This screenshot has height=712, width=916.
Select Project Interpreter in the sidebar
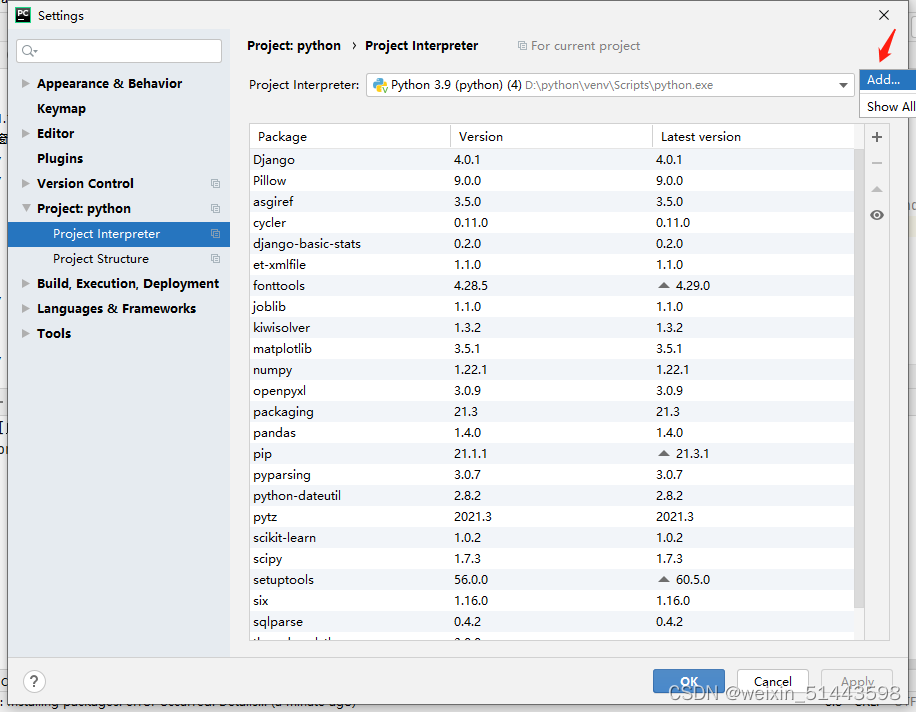119,234
